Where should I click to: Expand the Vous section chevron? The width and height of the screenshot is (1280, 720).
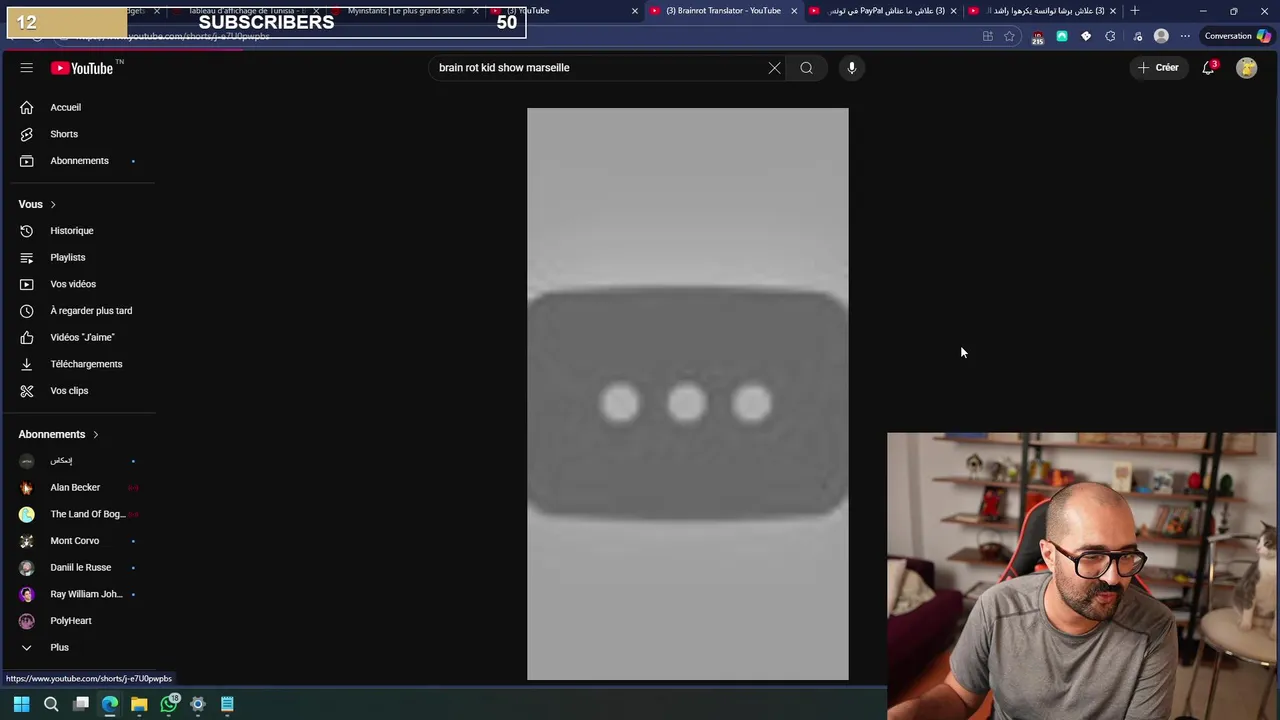[x=53, y=204]
